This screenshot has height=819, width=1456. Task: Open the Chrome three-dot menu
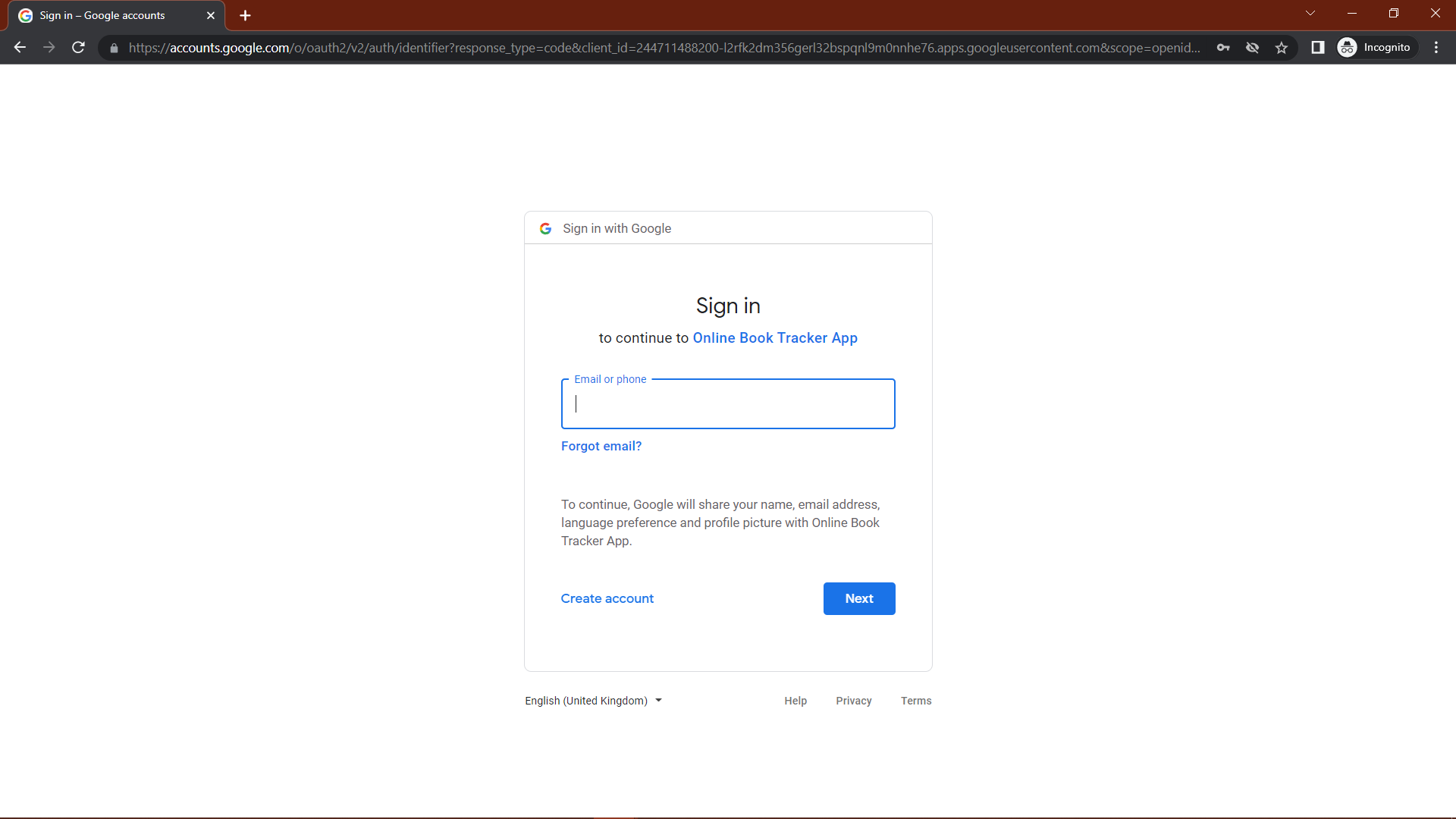pyautogui.click(x=1437, y=47)
